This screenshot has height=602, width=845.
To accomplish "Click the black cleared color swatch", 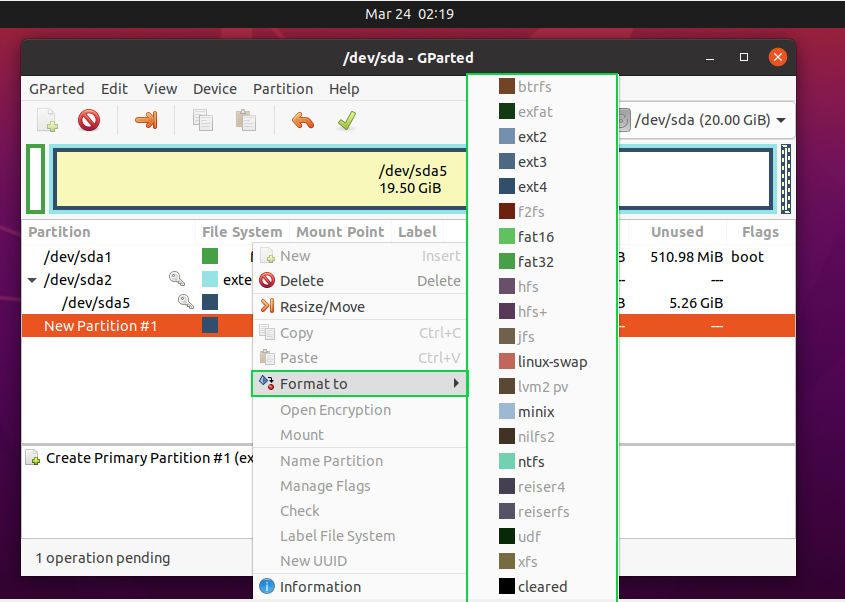I will pos(507,586).
